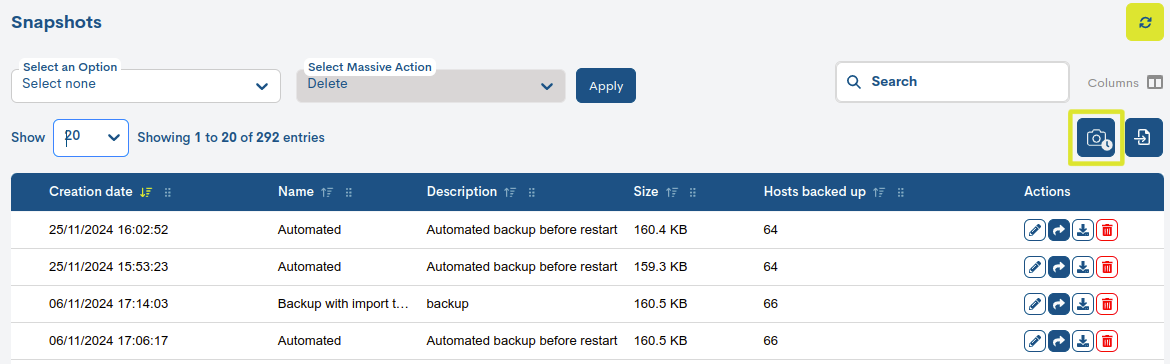Image resolution: width=1170 pixels, height=364 pixels.
Task: Grab the Hosts backed up column handle
Action: pyautogui.click(x=901, y=192)
